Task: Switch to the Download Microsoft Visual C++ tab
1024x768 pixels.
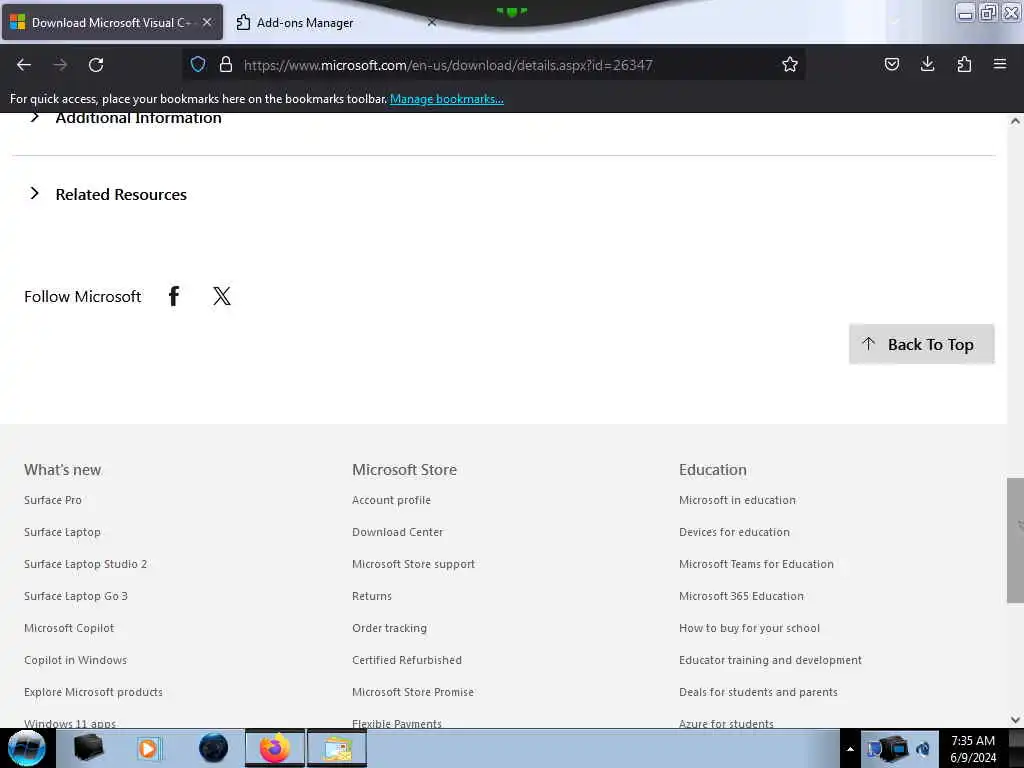Action: (112, 22)
